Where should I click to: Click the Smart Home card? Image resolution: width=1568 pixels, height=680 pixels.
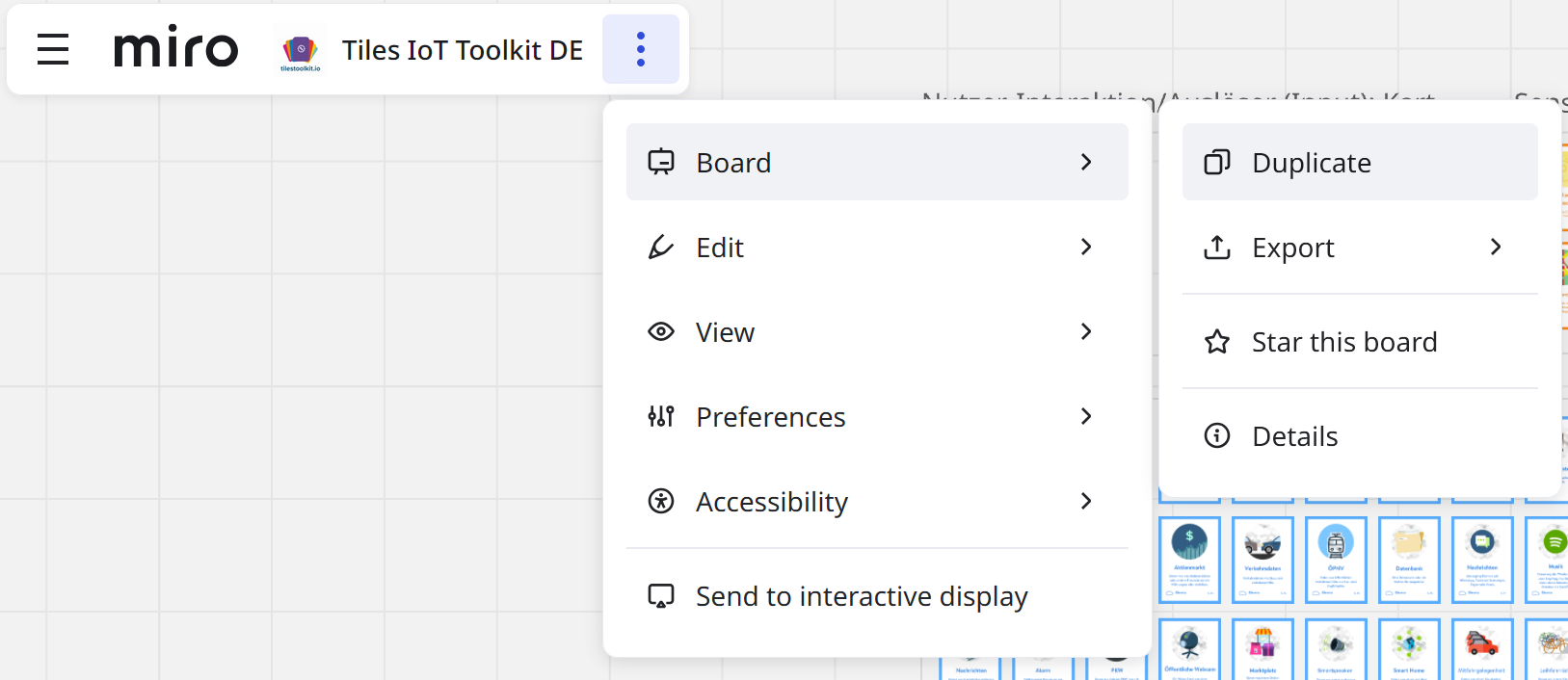1409,650
